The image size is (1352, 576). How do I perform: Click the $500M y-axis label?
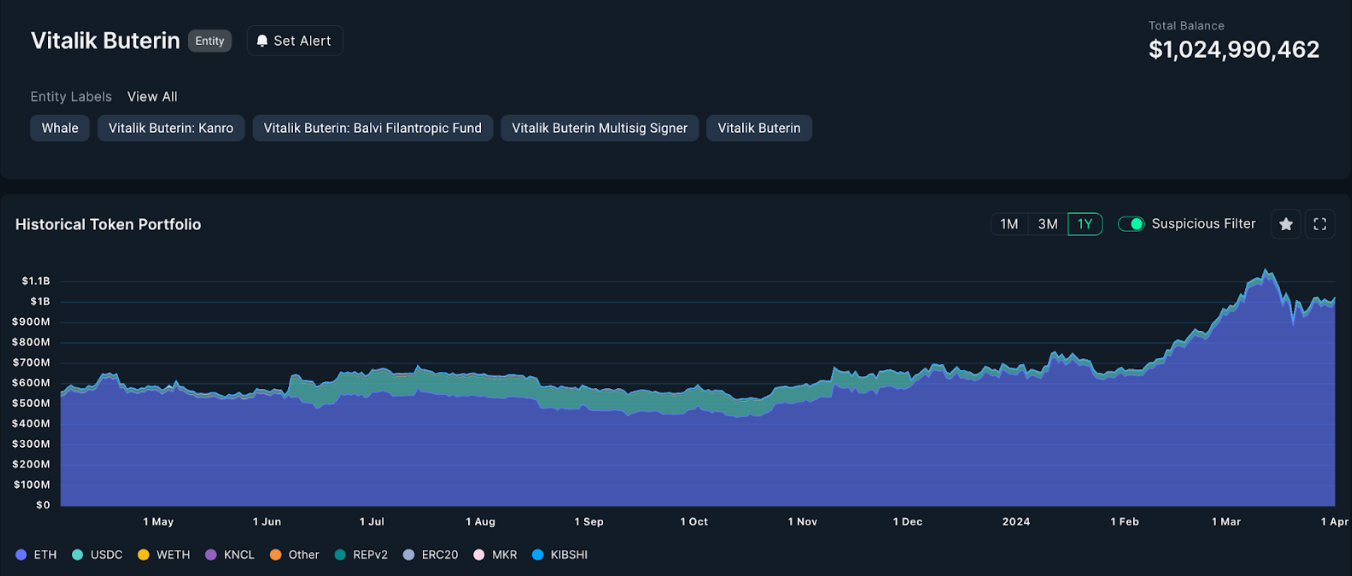[x=32, y=403]
